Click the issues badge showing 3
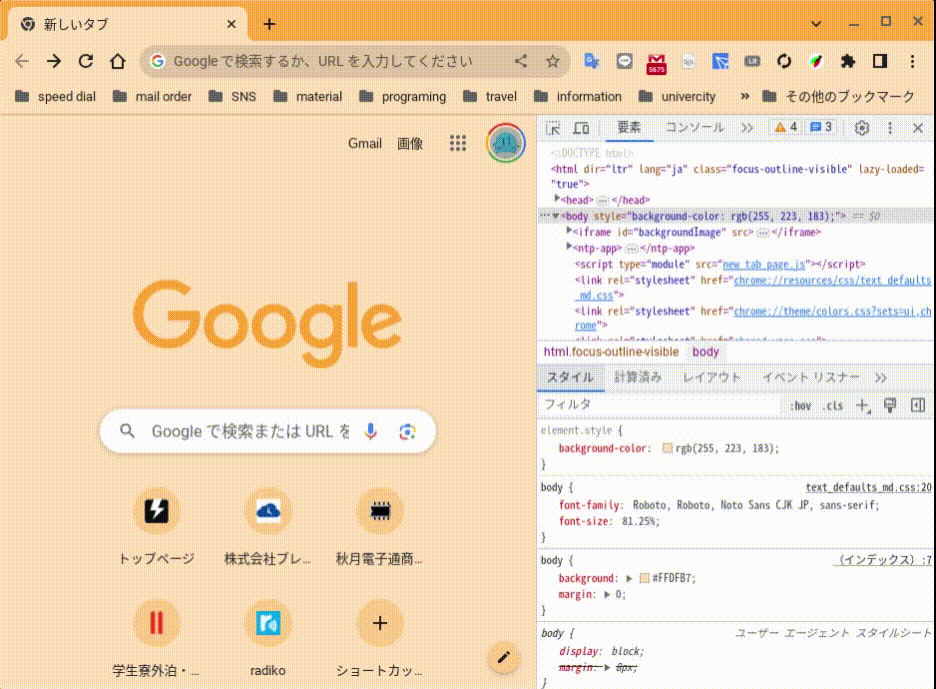The image size is (936, 689). pos(821,127)
